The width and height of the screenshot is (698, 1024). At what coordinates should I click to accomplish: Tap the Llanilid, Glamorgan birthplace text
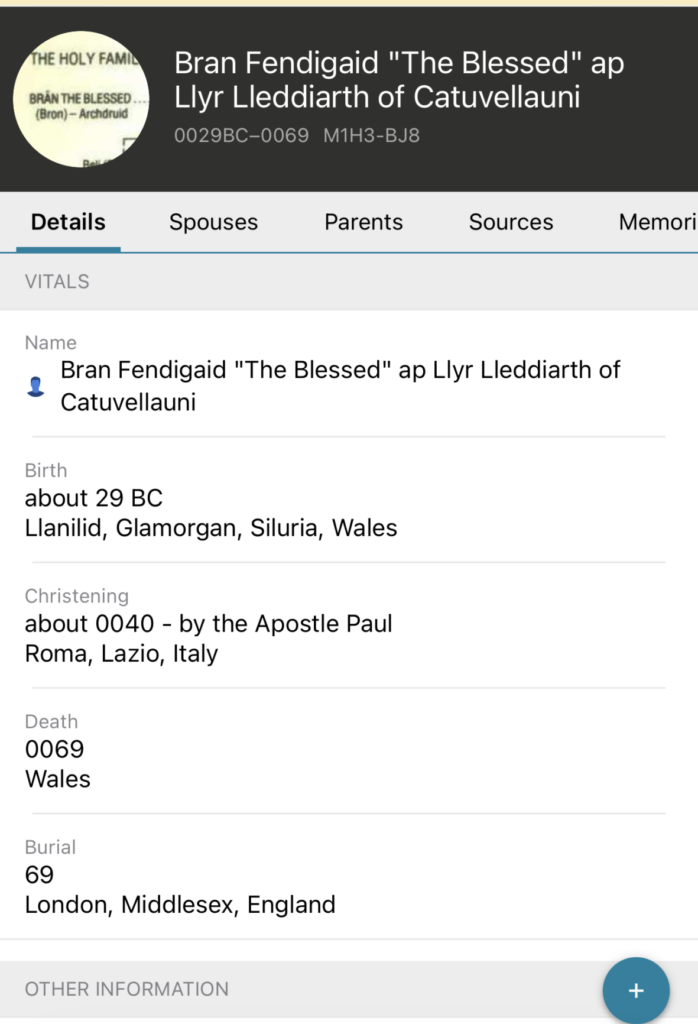tap(211, 528)
